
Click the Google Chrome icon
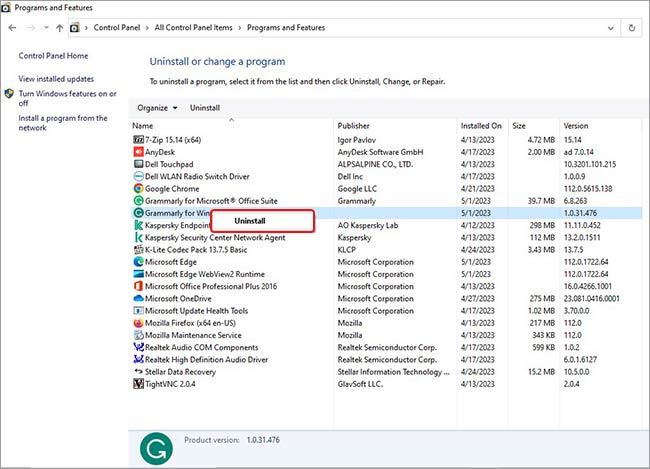pyautogui.click(x=138, y=189)
